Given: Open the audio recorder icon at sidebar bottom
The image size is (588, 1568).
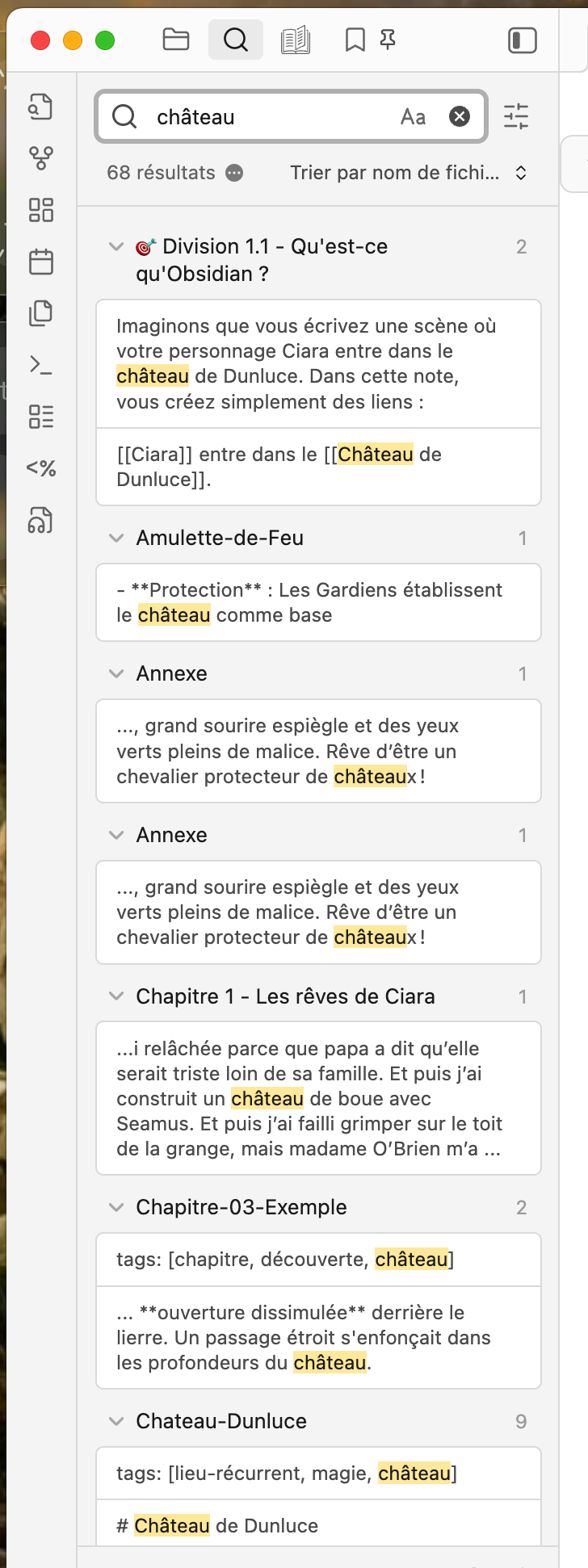Looking at the screenshot, I should (40, 521).
